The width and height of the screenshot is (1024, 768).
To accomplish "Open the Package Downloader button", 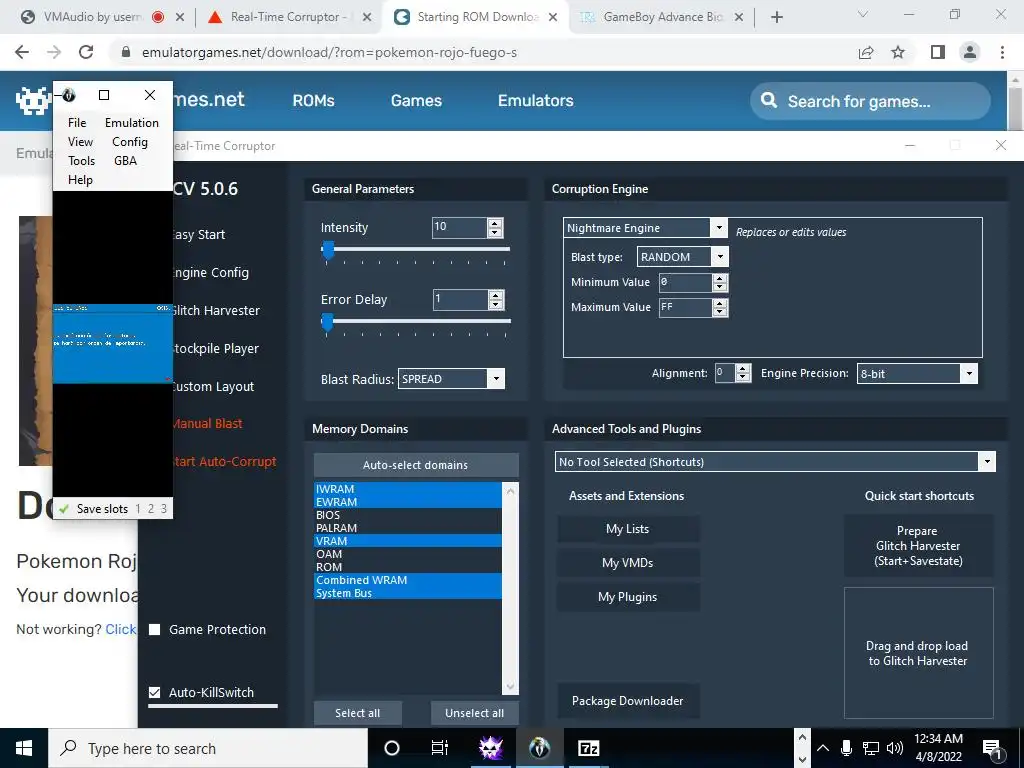I will (628, 701).
